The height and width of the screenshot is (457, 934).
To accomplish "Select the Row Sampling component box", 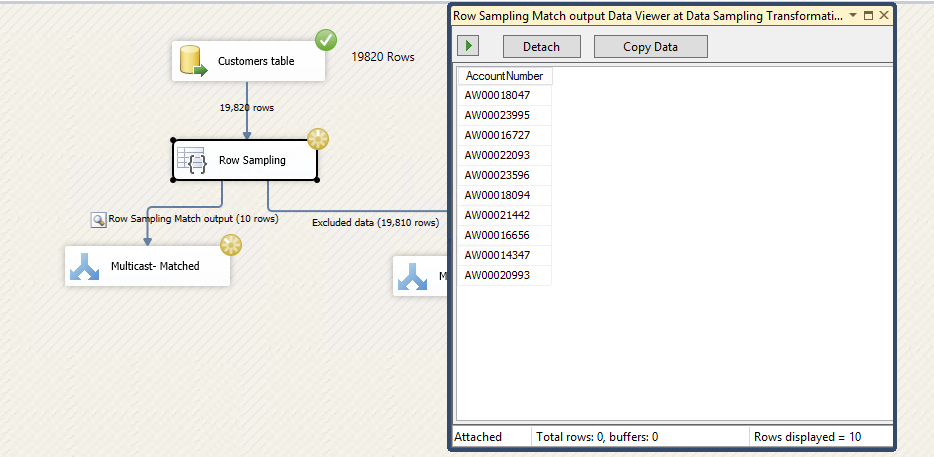I will click(x=245, y=160).
